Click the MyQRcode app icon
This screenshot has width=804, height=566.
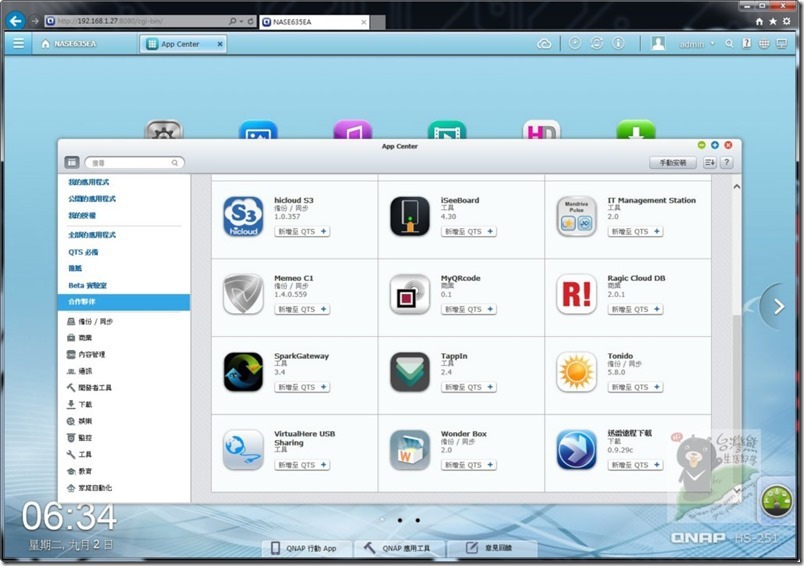click(x=410, y=294)
